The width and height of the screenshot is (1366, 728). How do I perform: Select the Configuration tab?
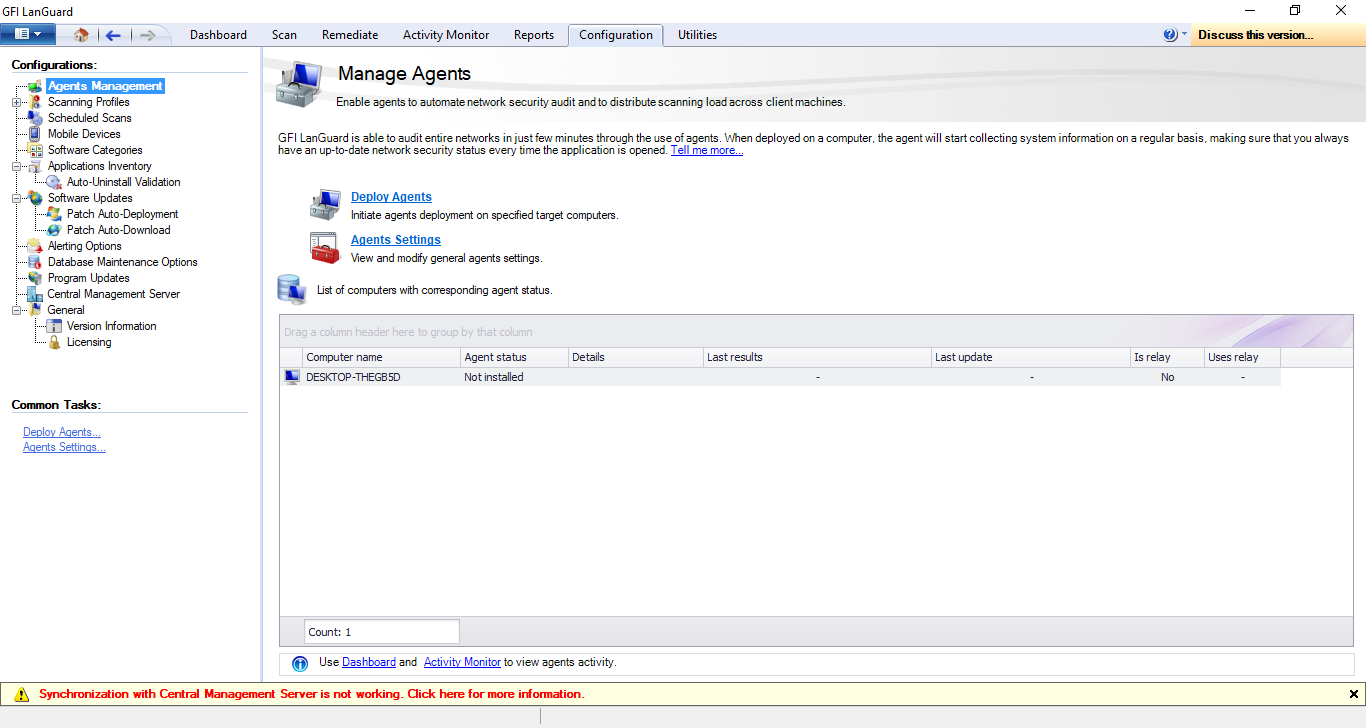[616, 35]
